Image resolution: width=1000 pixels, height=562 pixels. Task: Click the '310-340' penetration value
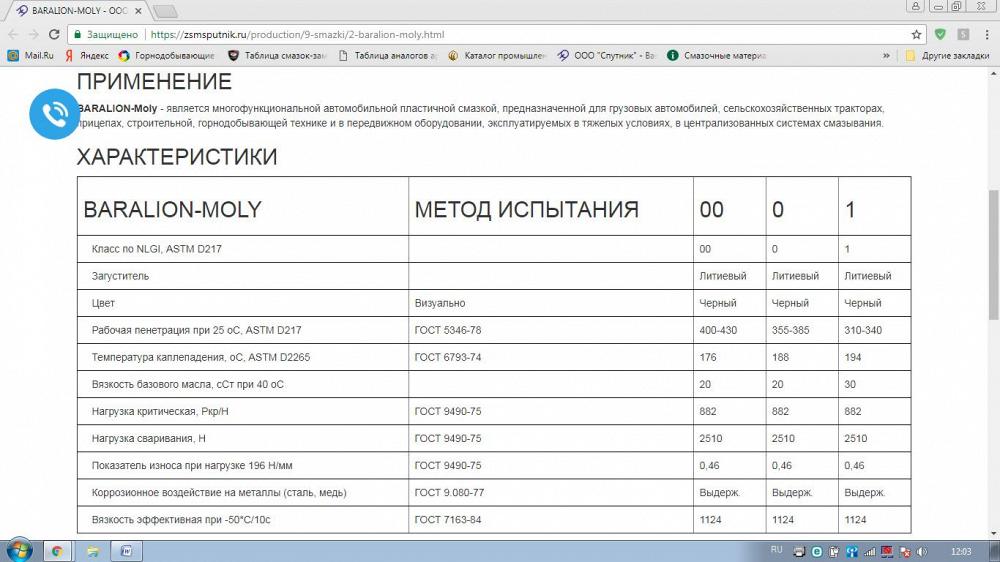click(863, 330)
